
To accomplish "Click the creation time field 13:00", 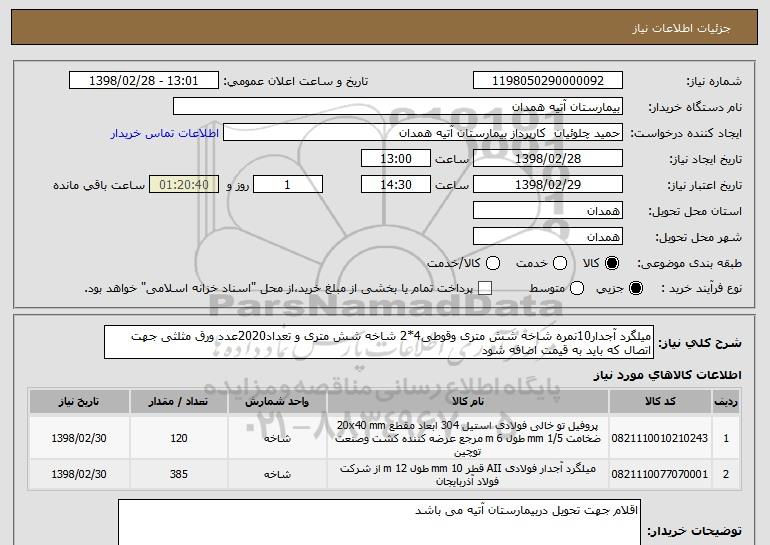I will pos(396,159).
